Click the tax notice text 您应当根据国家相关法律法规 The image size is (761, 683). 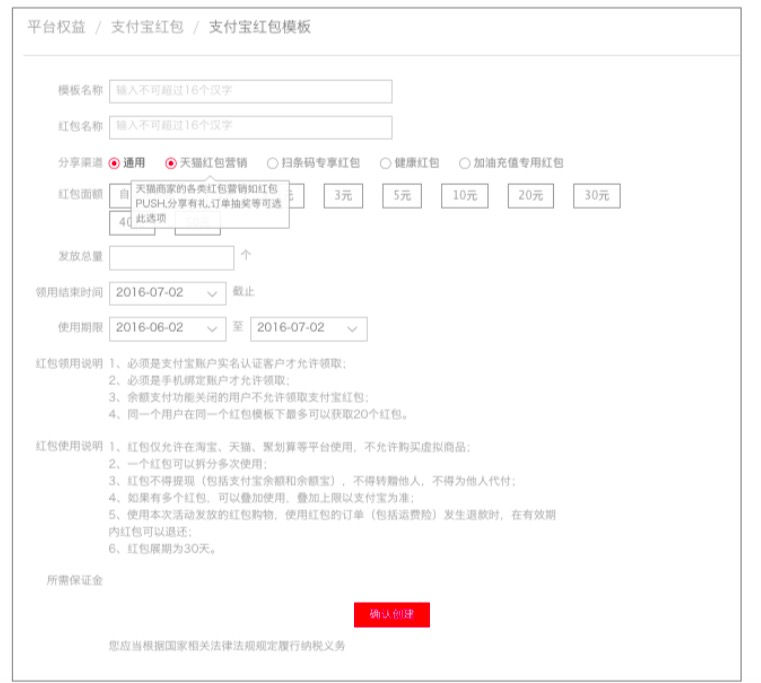(227, 646)
